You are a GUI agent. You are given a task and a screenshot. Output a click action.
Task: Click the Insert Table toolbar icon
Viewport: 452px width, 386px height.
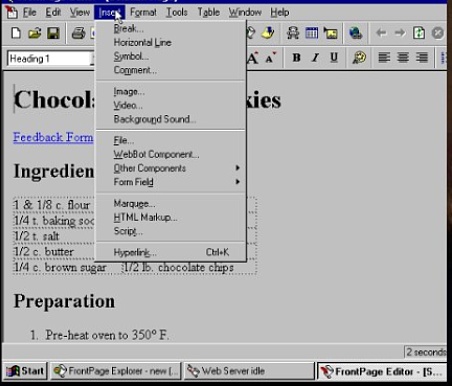point(312,33)
